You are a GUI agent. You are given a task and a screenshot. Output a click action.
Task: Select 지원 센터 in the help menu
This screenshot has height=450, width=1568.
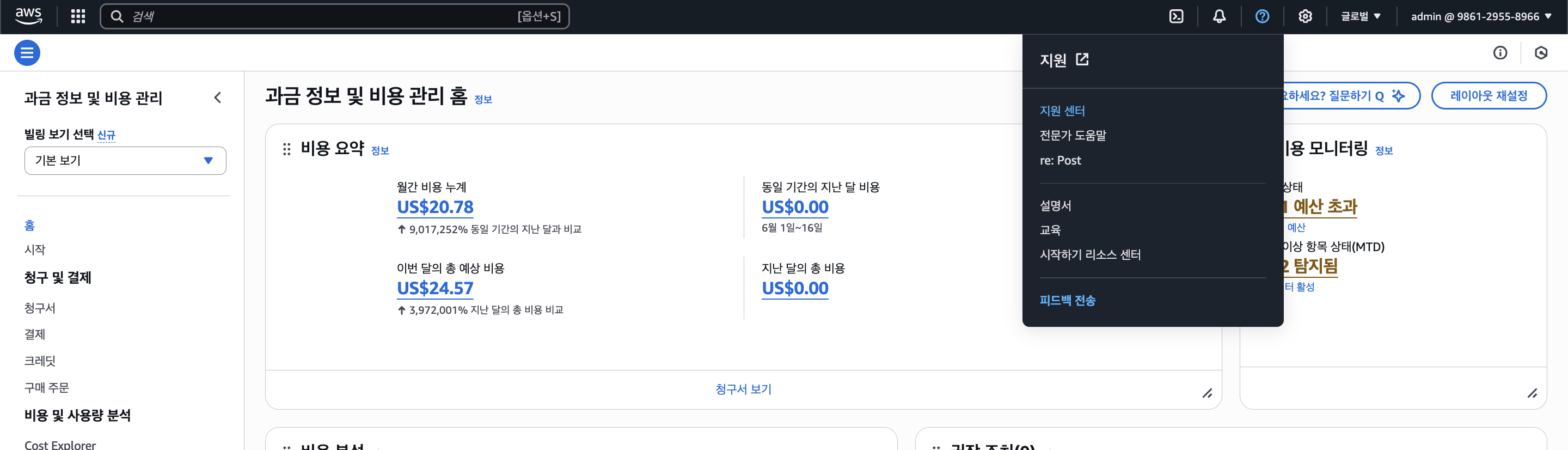(1062, 111)
